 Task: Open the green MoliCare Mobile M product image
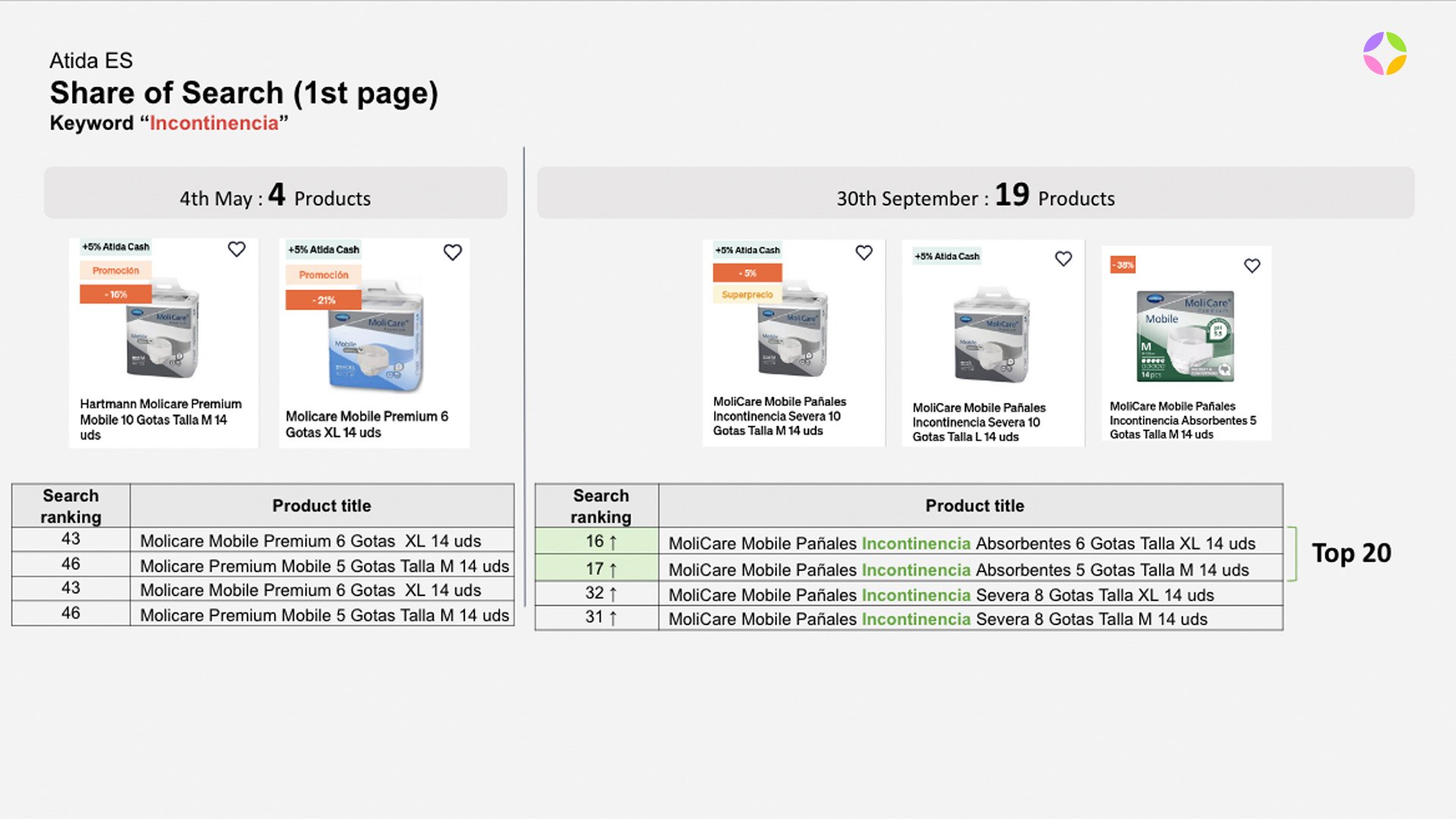(1185, 336)
